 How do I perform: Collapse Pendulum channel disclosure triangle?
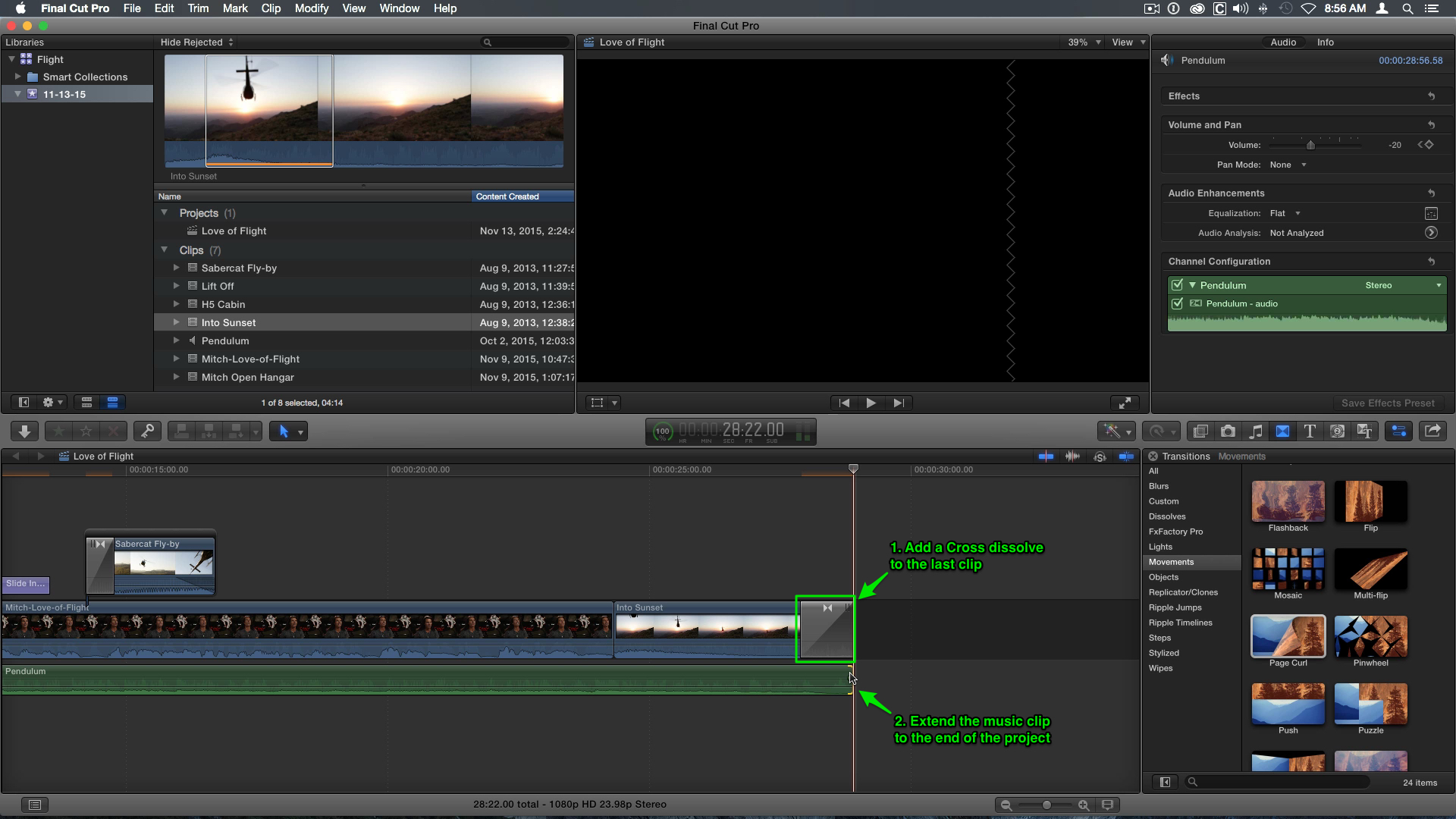point(1192,285)
